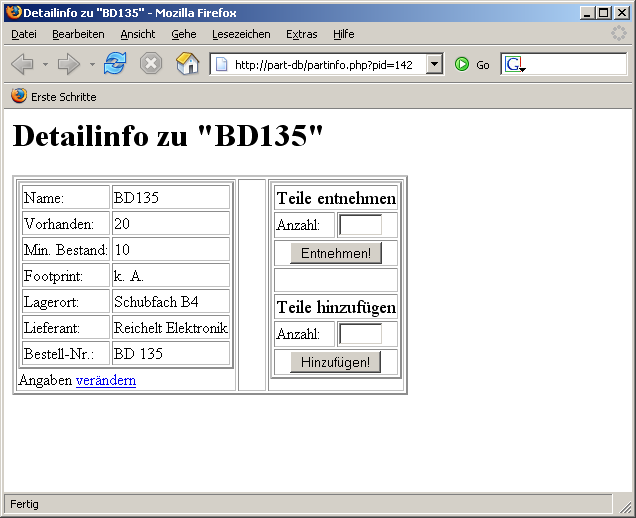Maximize the Firefox window

pos(603,13)
